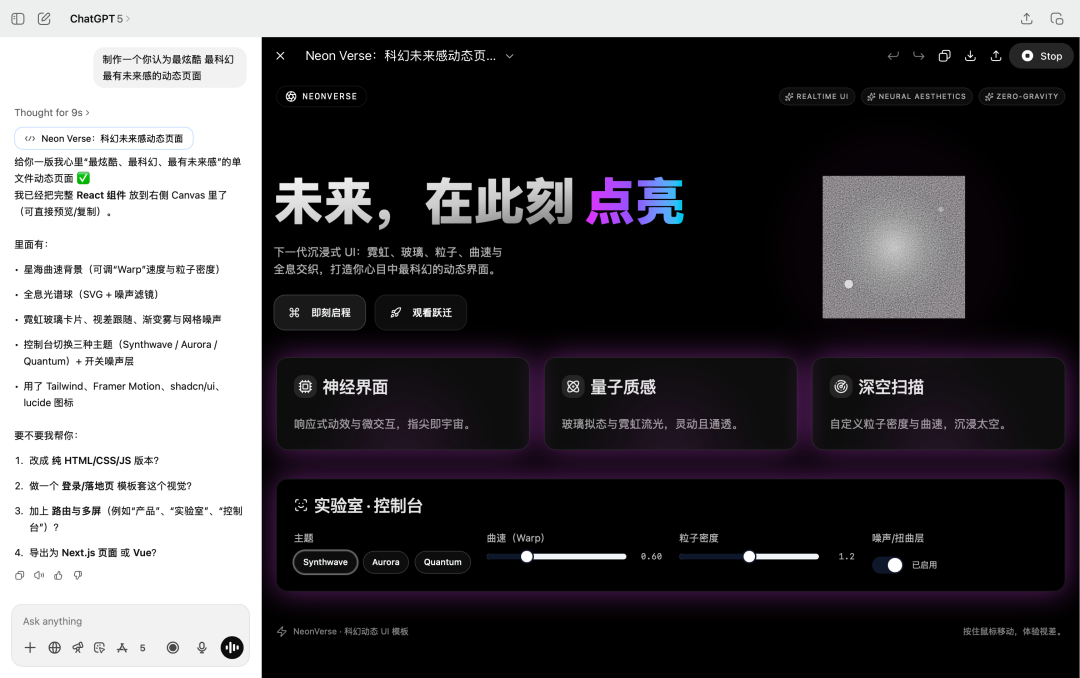The height and width of the screenshot is (678, 1080).
Task: Enable deep research telescope icon
Action: tap(78, 648)
